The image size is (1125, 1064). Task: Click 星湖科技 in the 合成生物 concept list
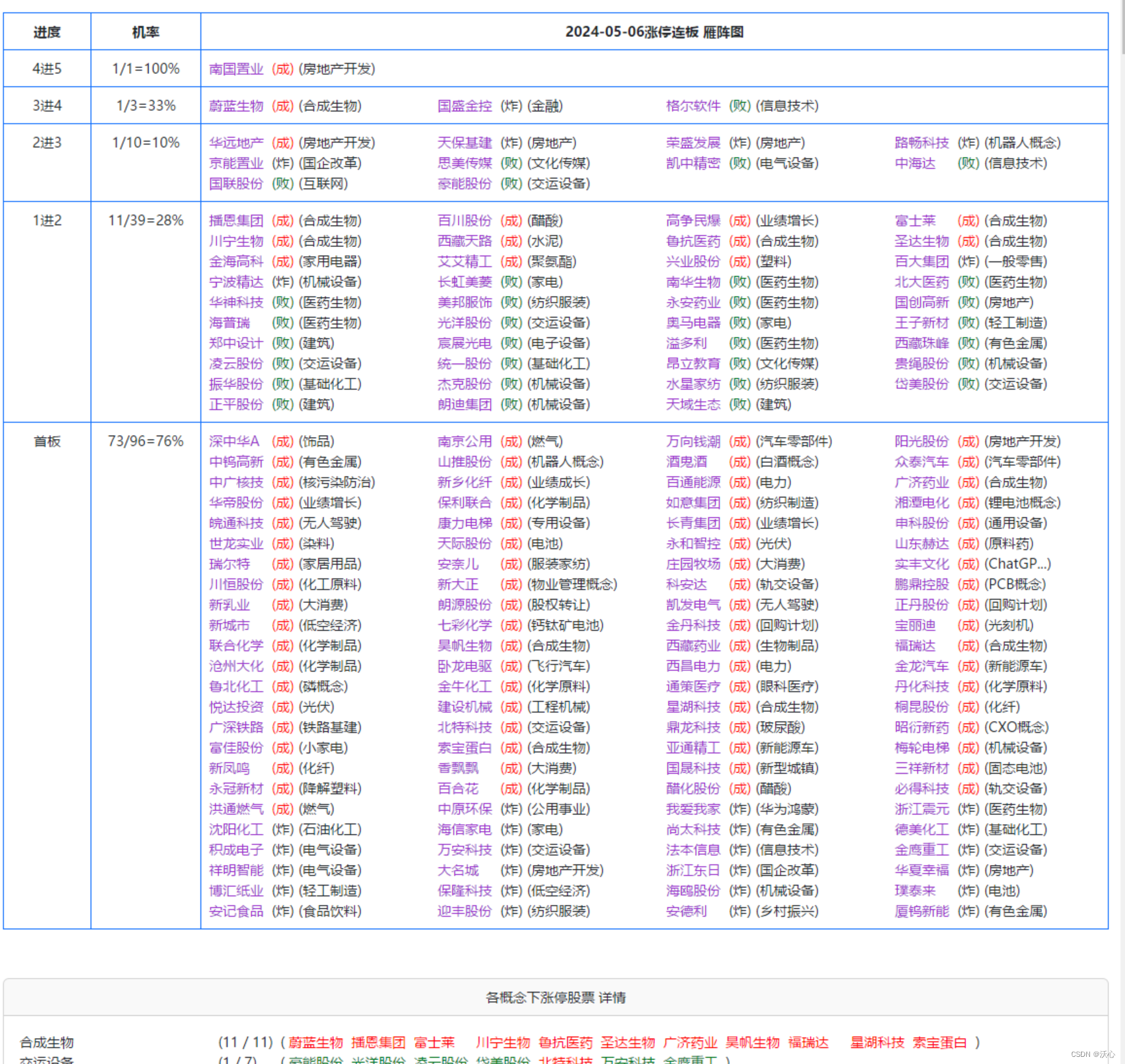877,1043
